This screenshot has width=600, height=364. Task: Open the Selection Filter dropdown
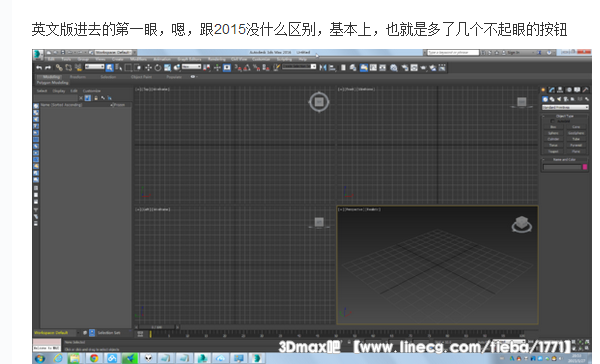pos(95,67)
